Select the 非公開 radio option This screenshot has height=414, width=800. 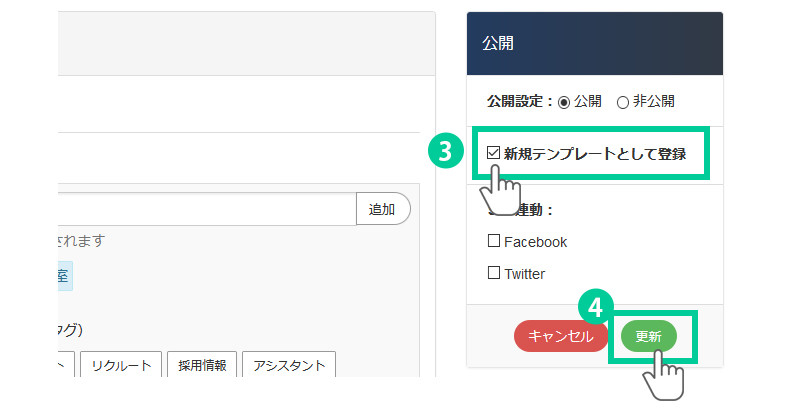pyautogui.click(x=623, y=102)
